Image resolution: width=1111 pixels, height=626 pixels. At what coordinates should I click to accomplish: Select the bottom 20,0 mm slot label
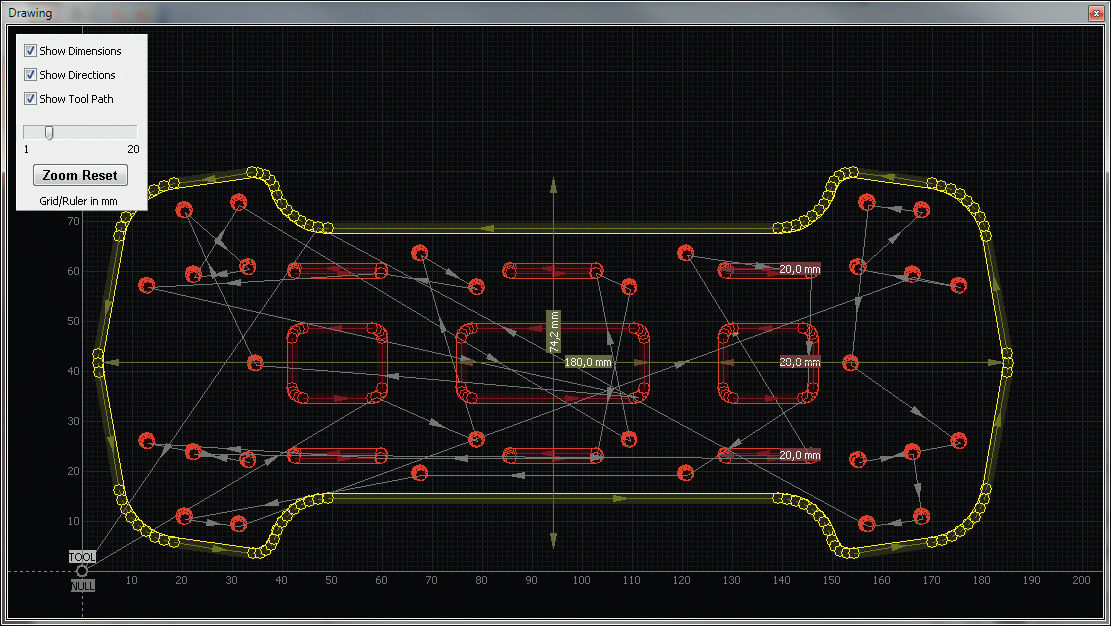click(799, 455)
